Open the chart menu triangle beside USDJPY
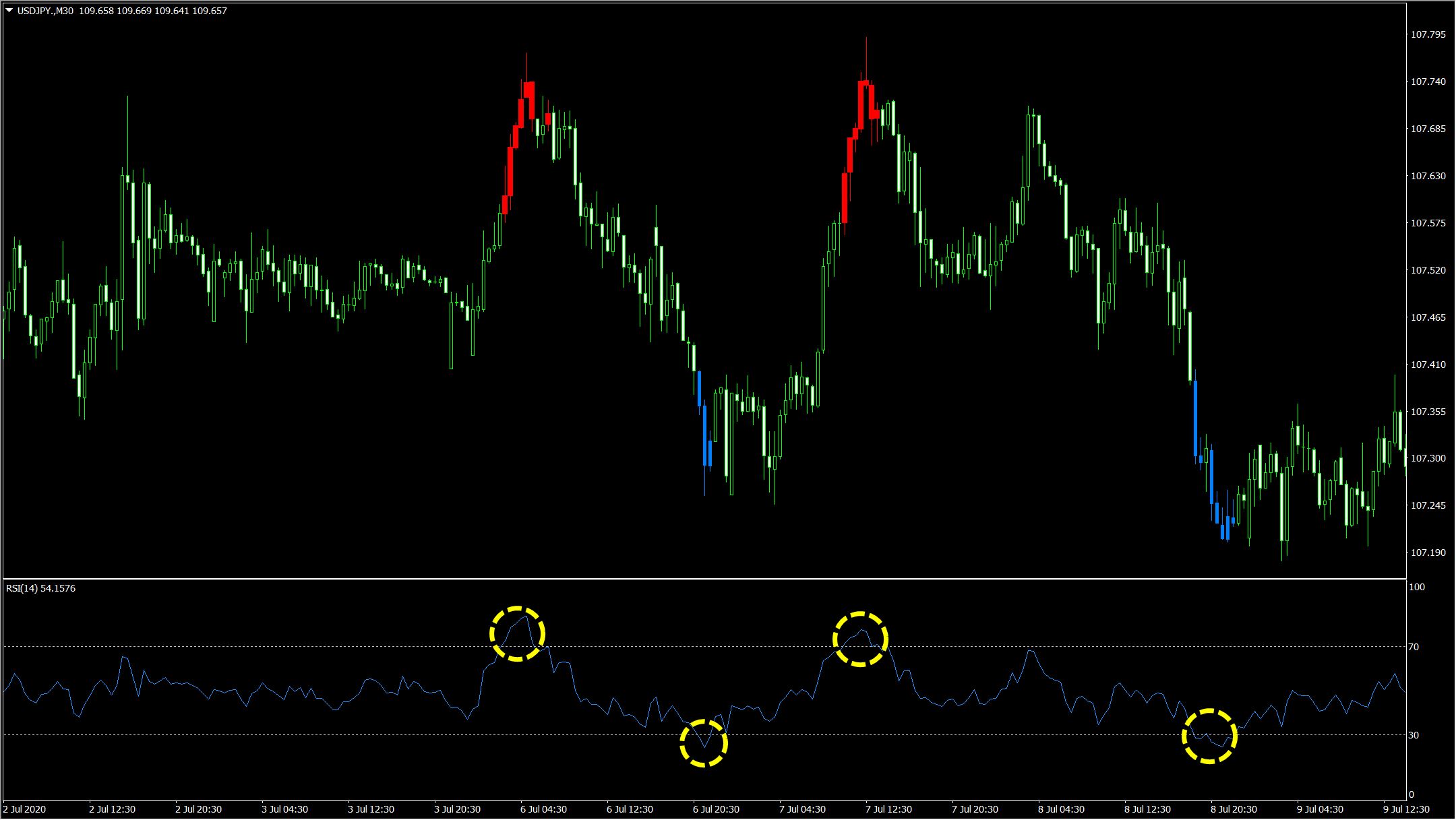 tap(9, 11)
